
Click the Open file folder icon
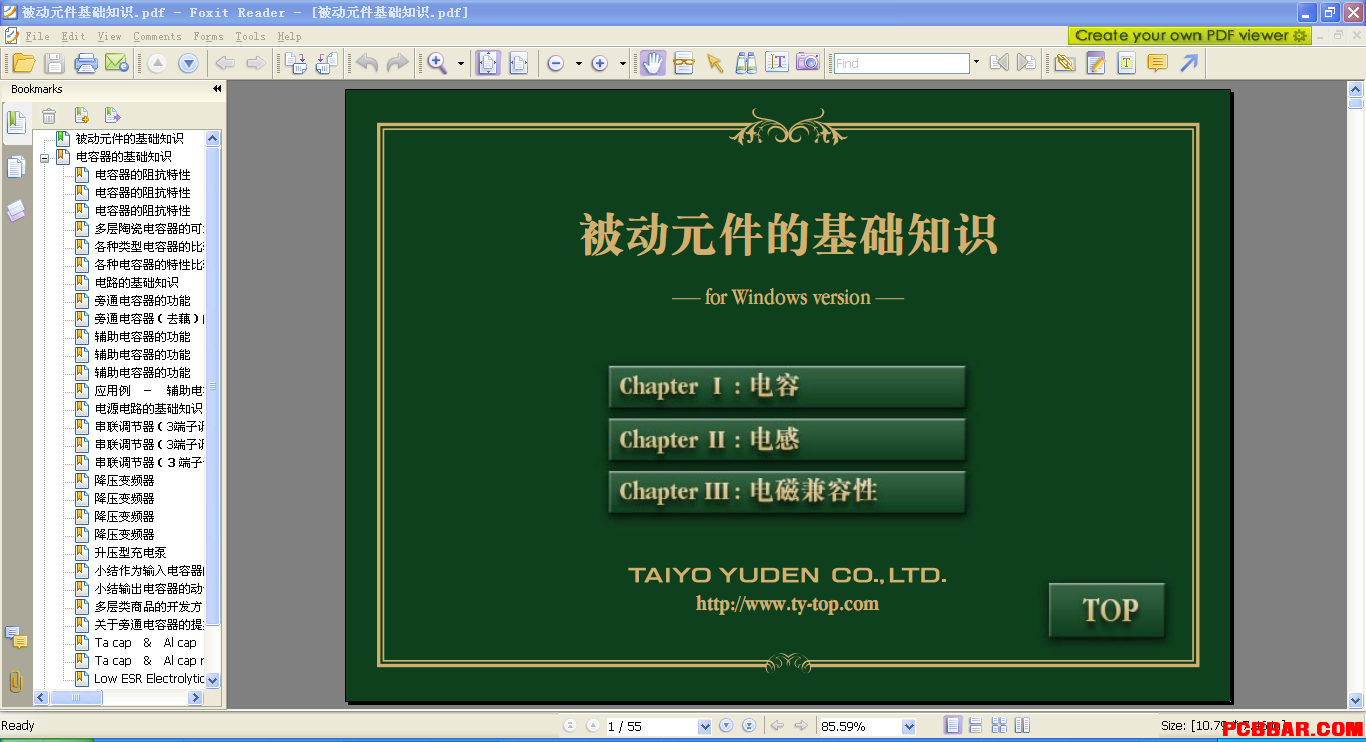[24, 63]
